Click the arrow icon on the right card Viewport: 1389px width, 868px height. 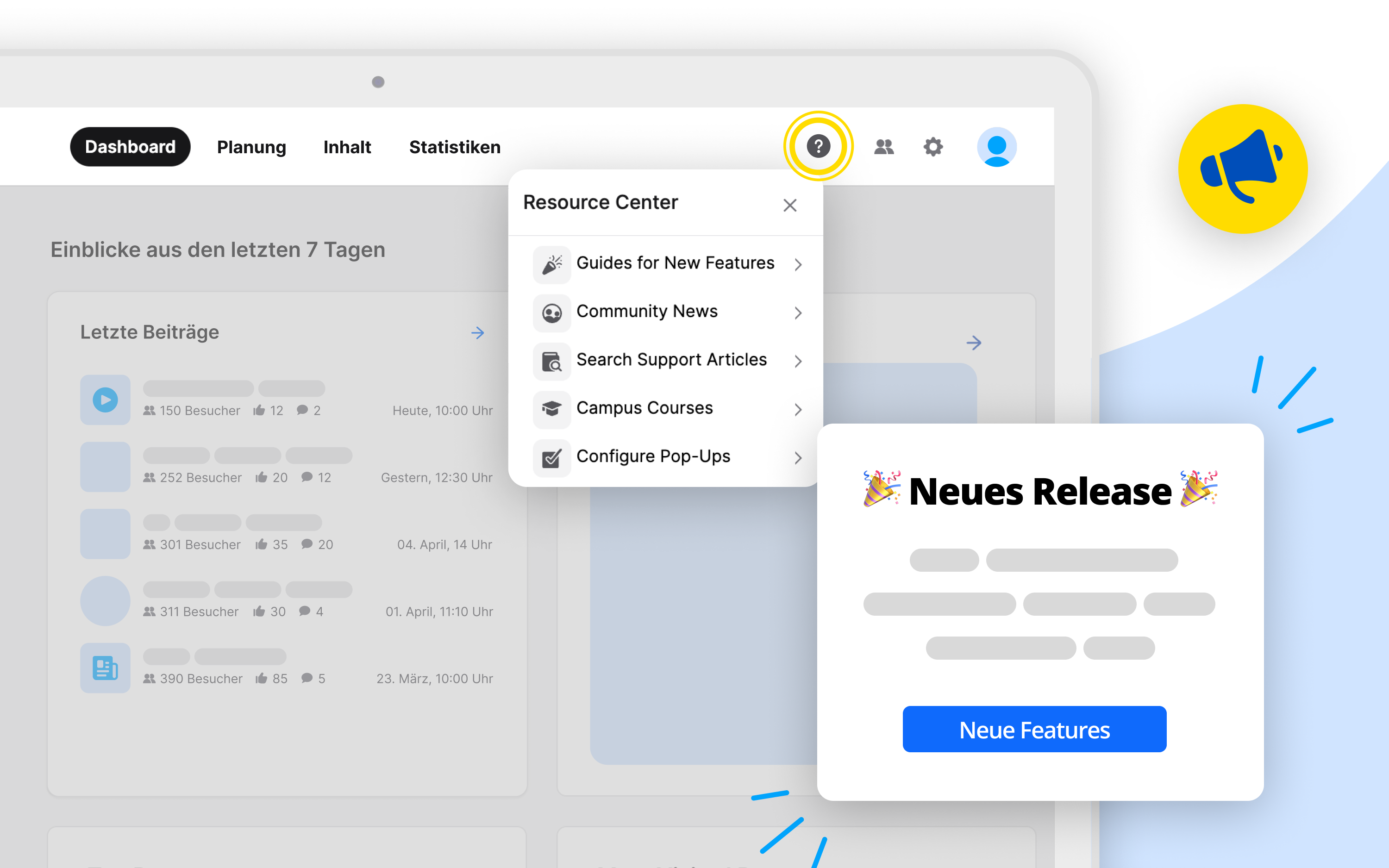click(973, 343)
